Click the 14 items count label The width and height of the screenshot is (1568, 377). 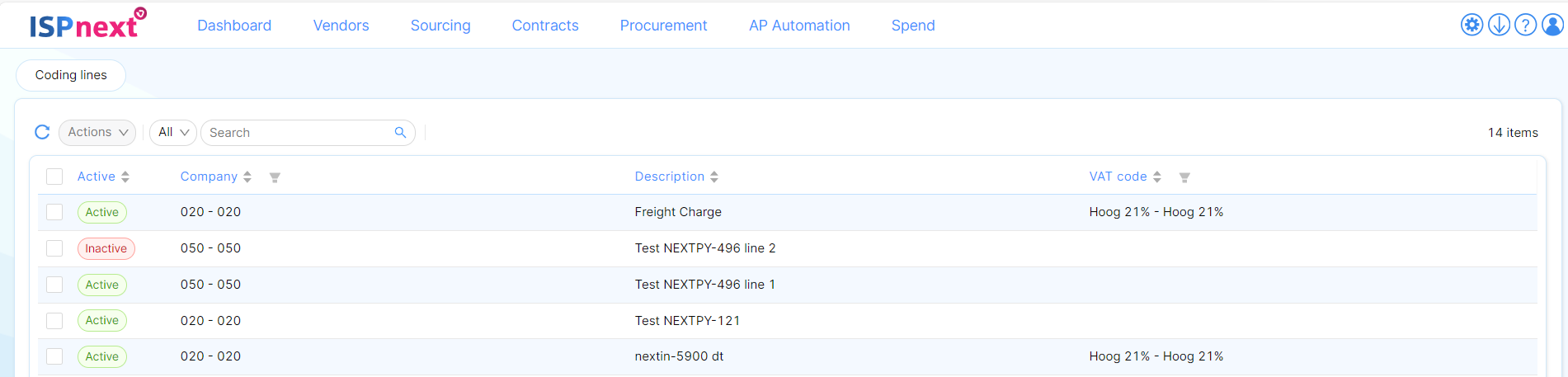point(1513,133)
